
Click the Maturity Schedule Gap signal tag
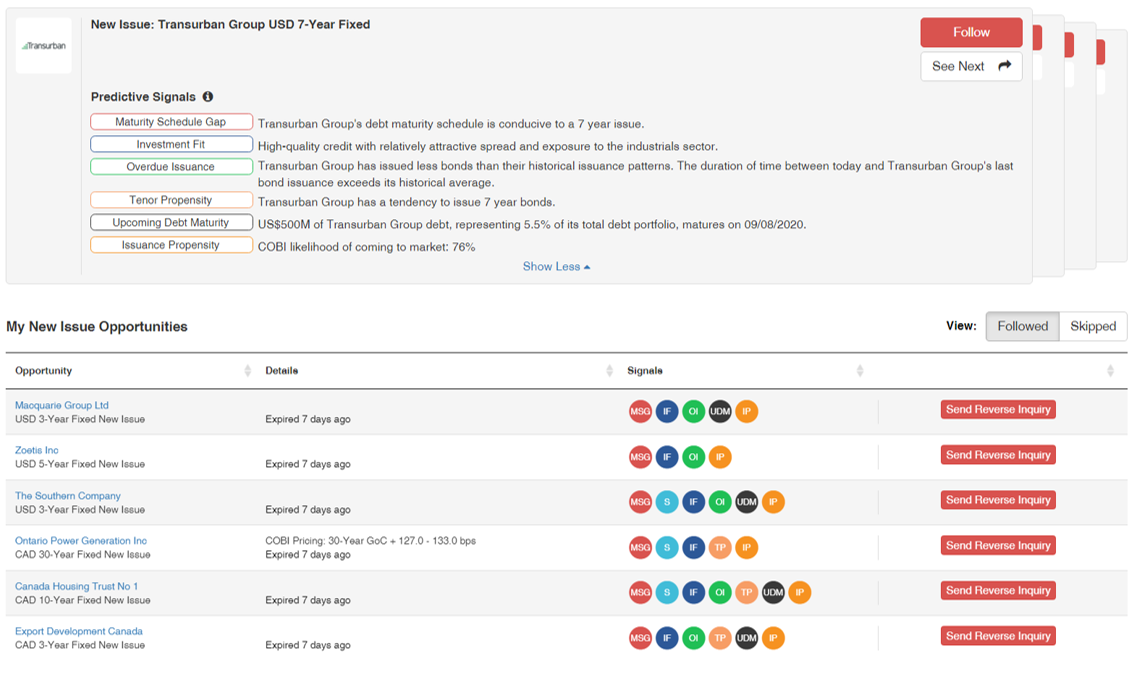click(x=171, y=122)
